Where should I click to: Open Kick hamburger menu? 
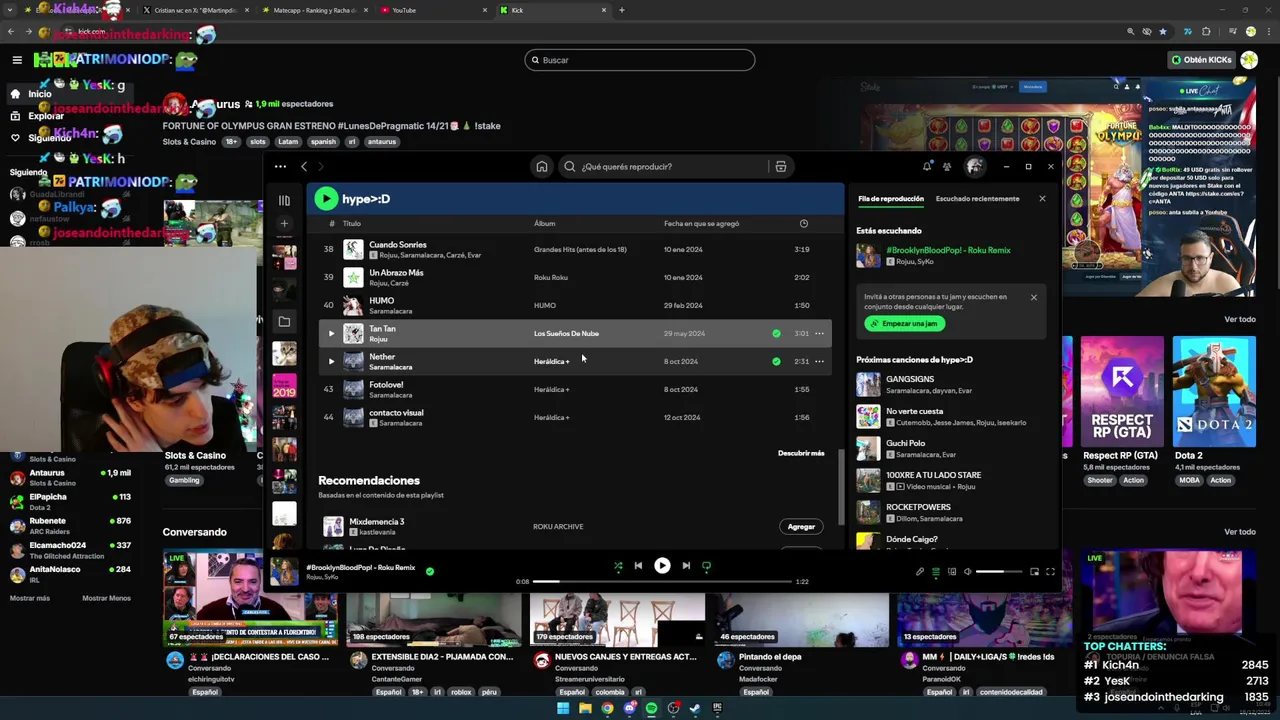point(17,60)
